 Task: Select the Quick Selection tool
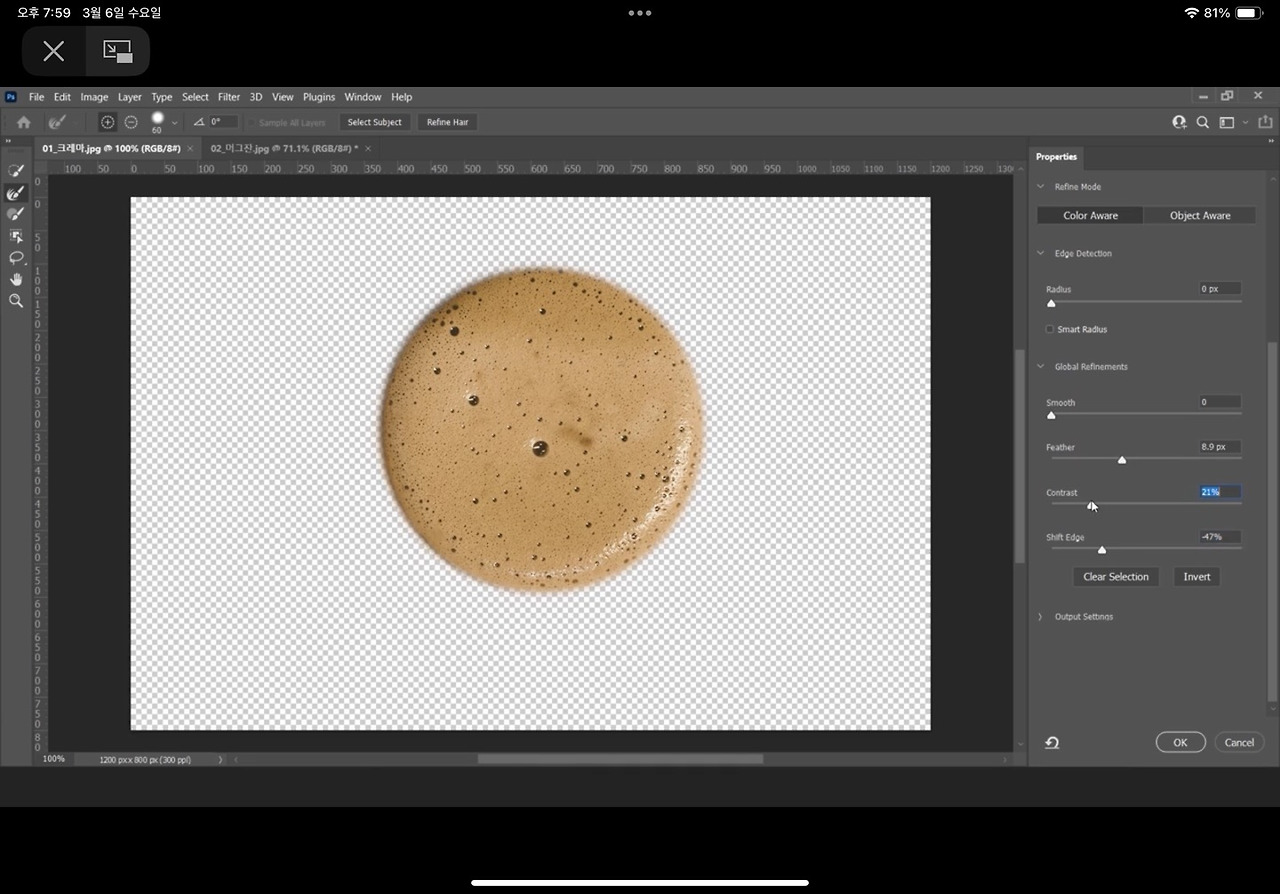[16, 171]
